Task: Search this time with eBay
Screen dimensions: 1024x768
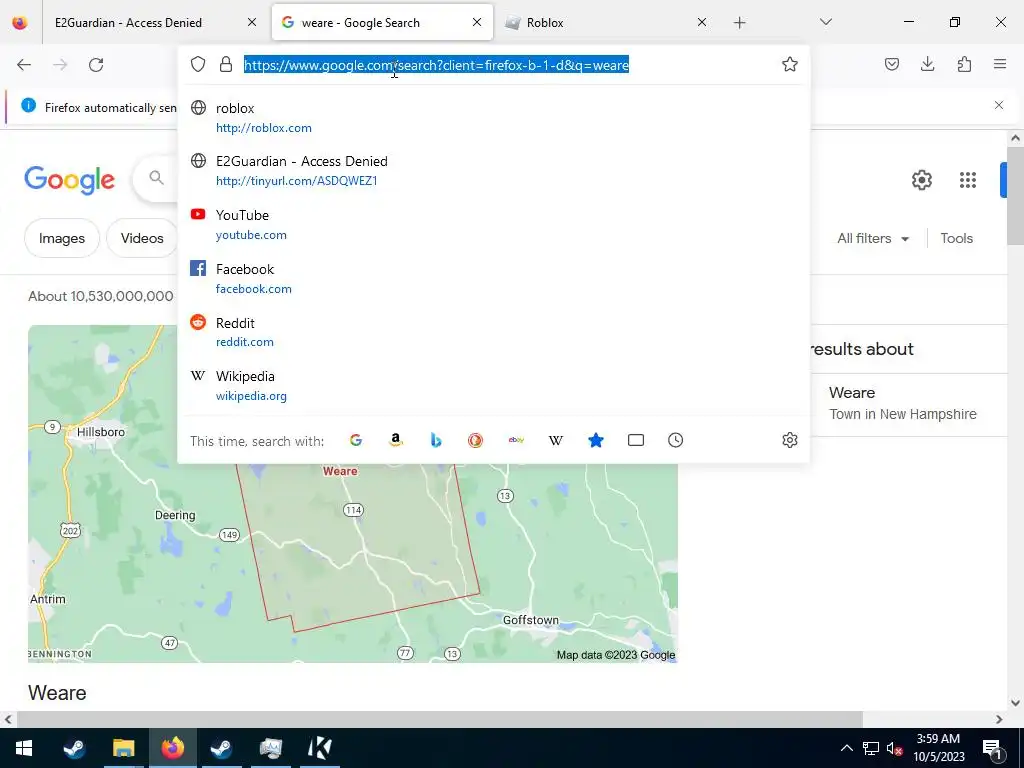Action: (516, 440)
